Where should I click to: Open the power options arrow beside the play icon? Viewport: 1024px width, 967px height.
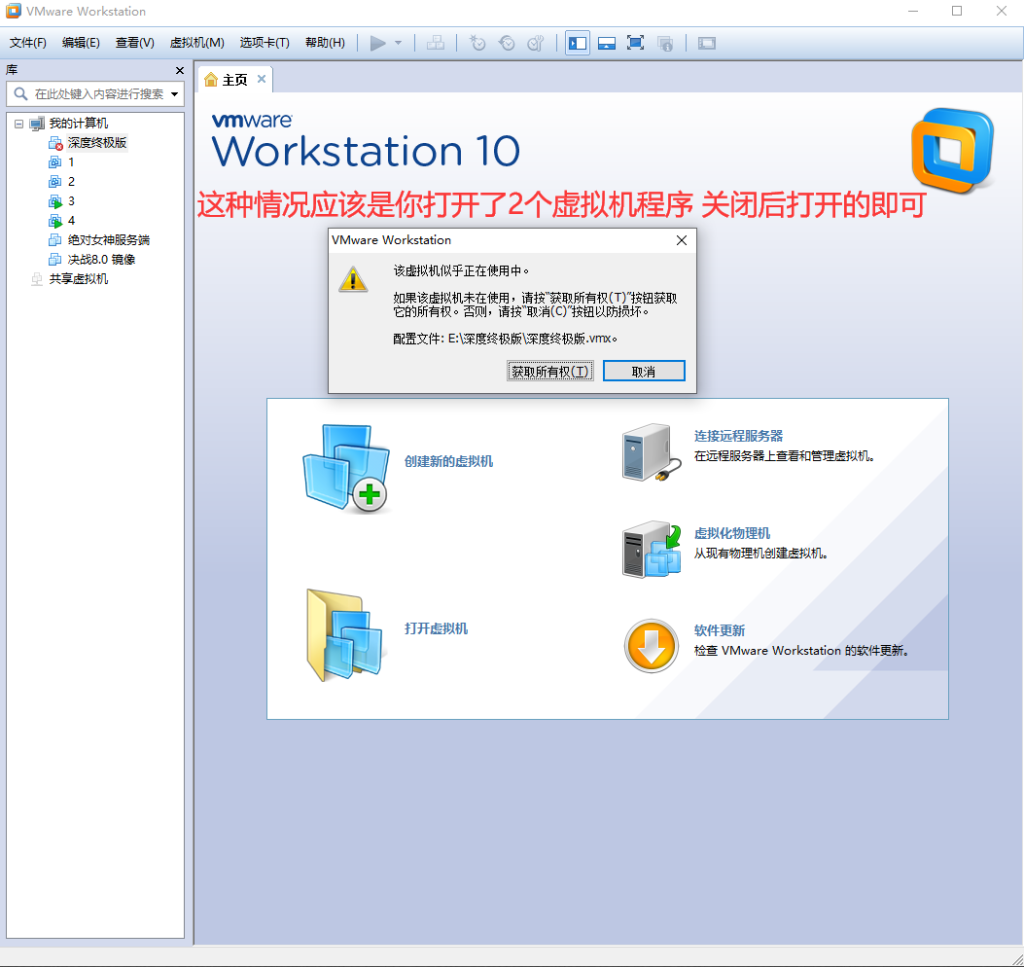[x=398, y=43]
